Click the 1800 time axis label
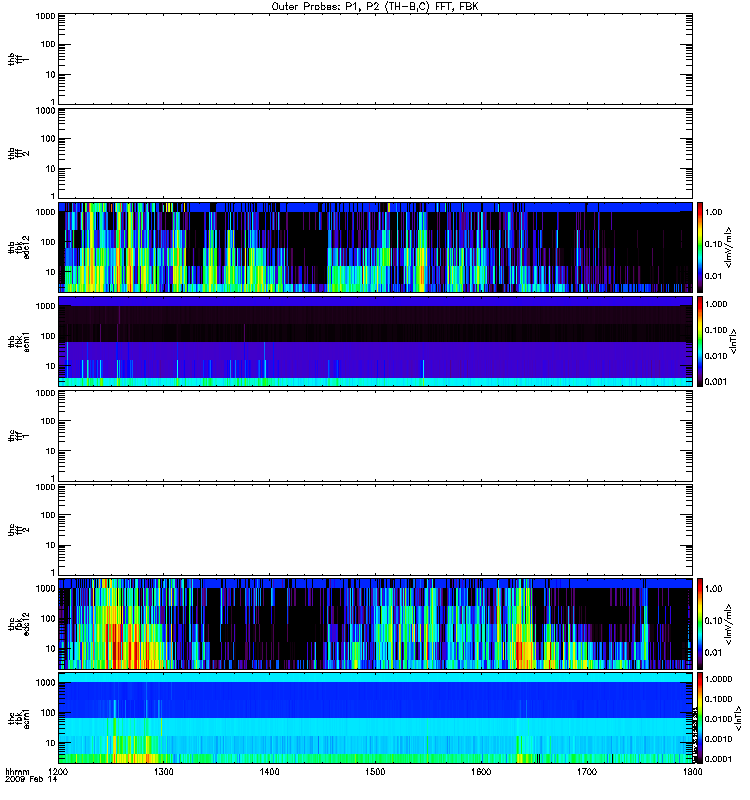 point(692,771)
